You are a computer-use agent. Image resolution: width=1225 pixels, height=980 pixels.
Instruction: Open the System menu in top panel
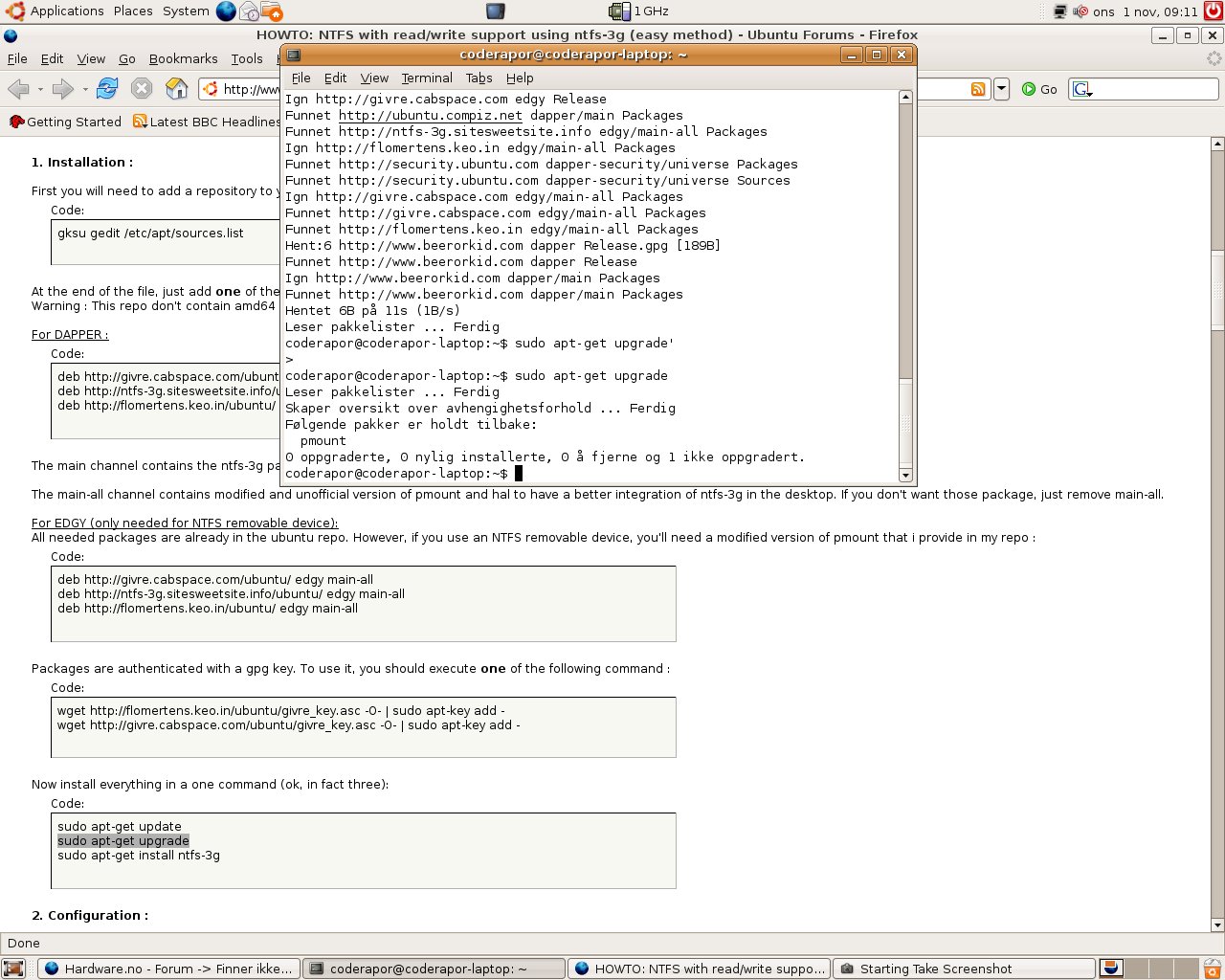(186, 11)
